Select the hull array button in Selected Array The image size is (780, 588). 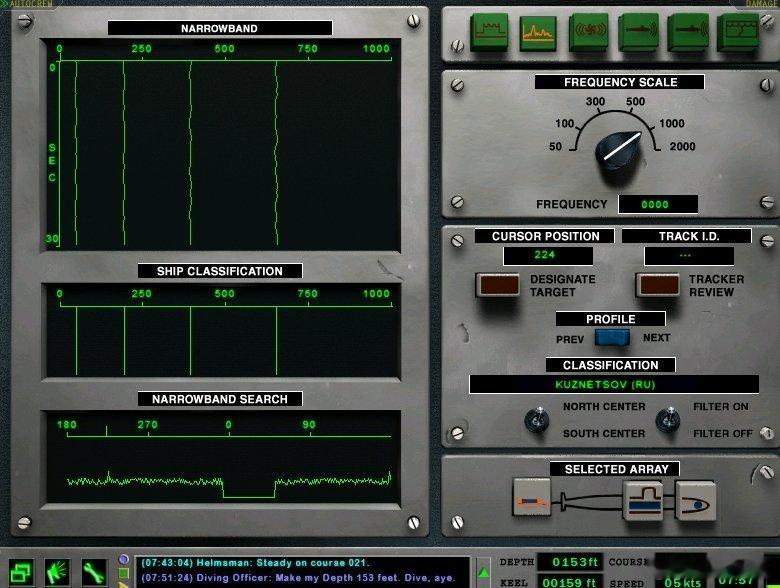643,500
